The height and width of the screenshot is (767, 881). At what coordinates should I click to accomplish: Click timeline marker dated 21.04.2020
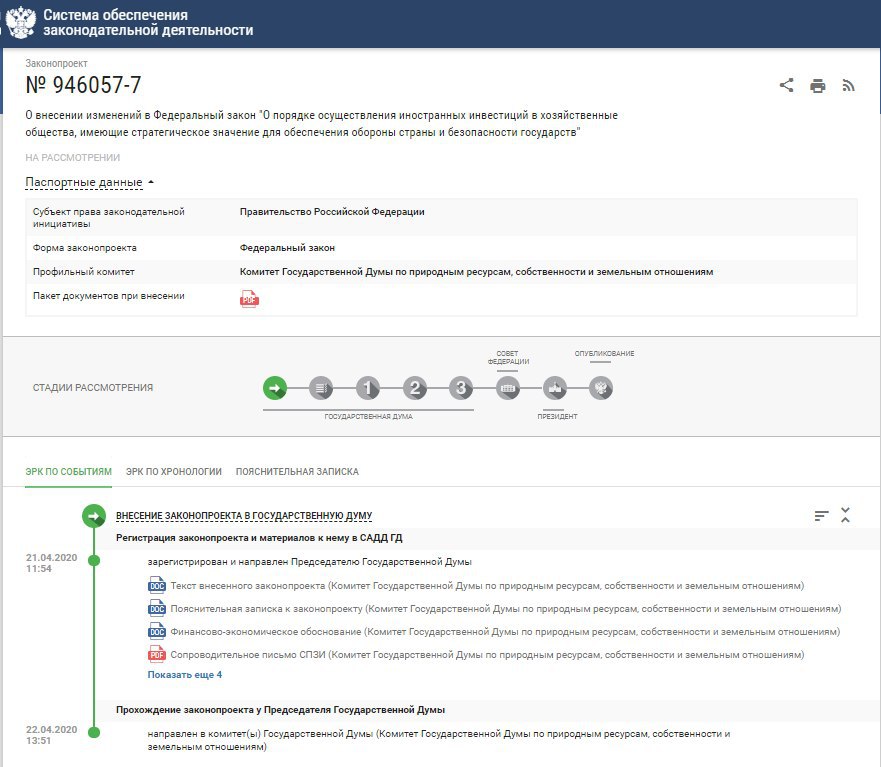[x=94, y=560]
